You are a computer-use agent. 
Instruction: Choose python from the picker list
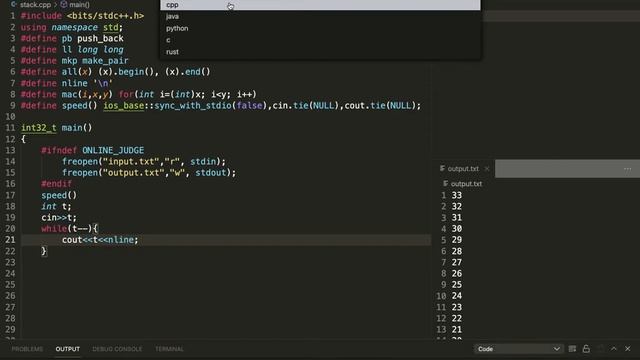point(320,28)
